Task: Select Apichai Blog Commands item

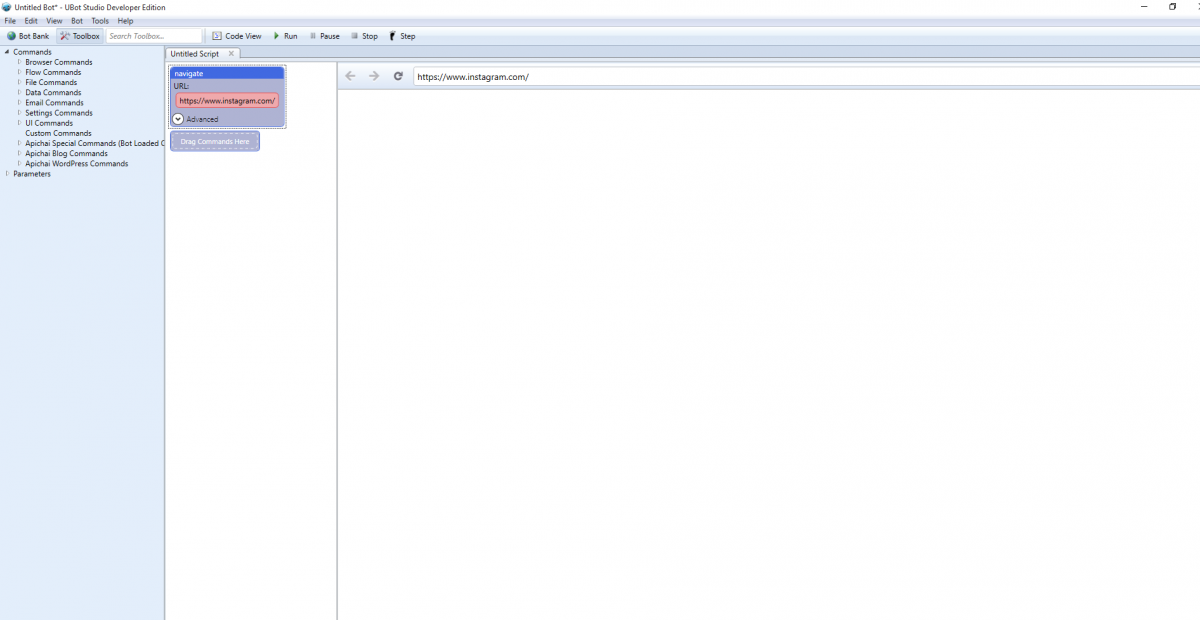Action: (x=66, y=153)
